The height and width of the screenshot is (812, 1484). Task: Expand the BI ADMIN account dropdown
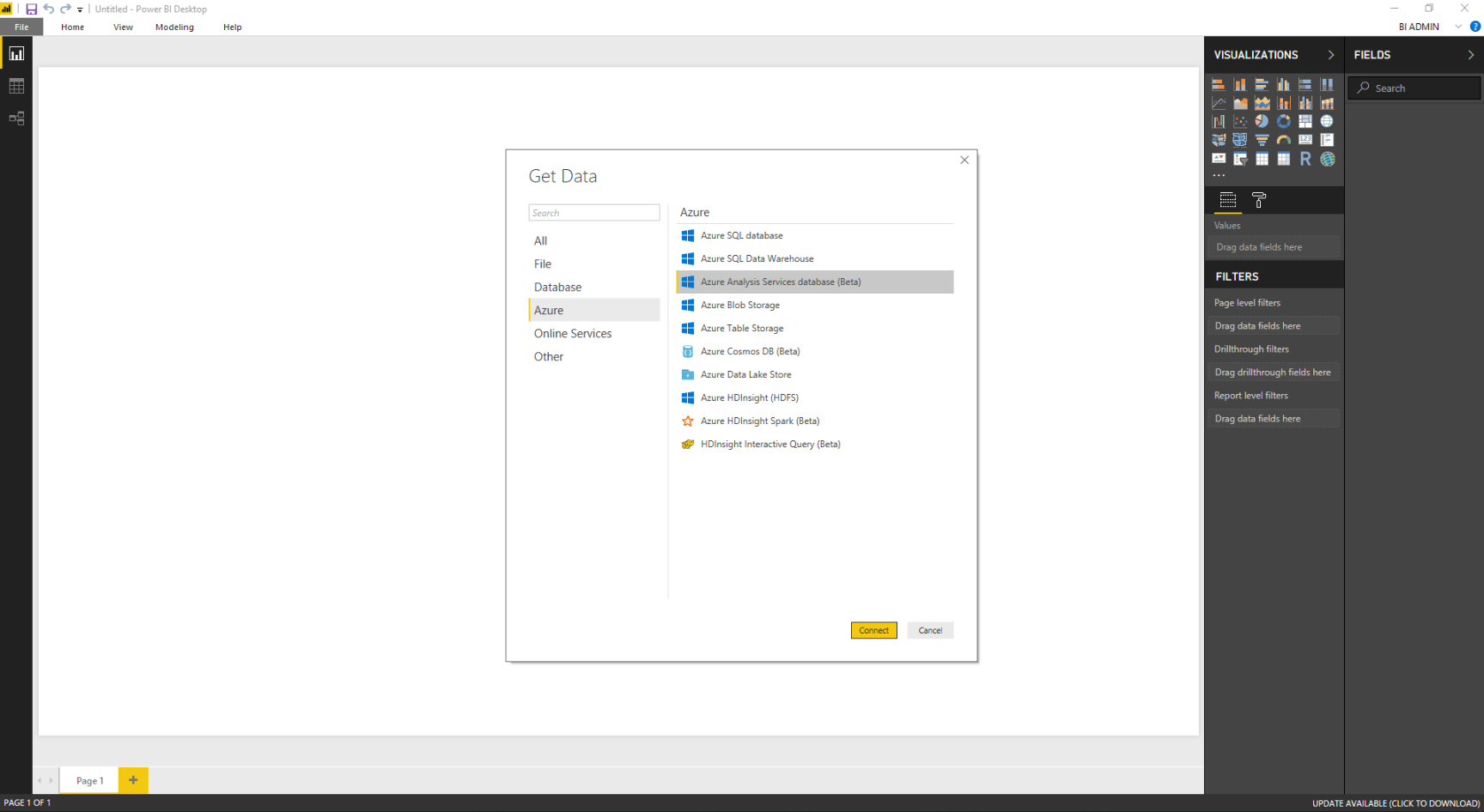pyautogui.click(x=1458, y=27)
